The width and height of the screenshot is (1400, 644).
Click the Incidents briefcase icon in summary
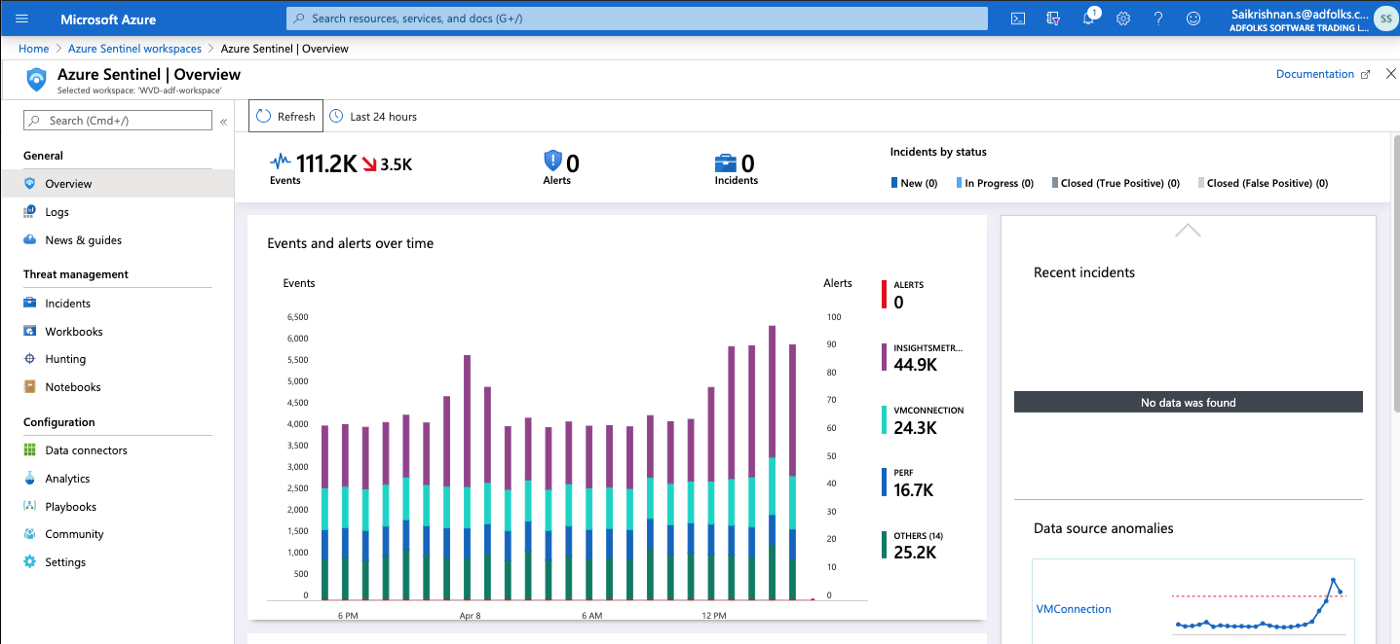(x=726, y=163)
